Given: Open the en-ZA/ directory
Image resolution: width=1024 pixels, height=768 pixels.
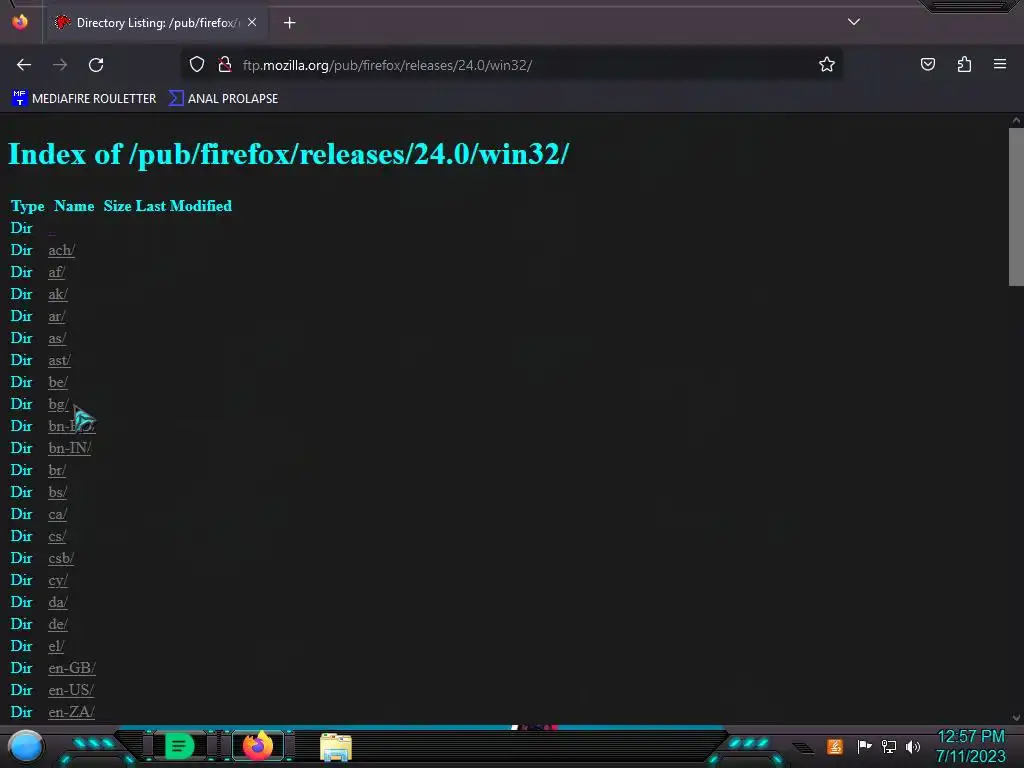Looking at the screenshot, I should 71,712.
